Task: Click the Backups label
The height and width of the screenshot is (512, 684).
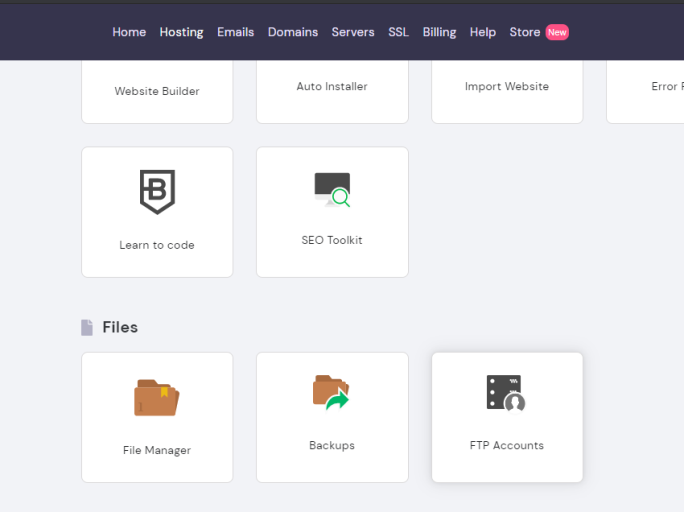Action: point(332,446)
